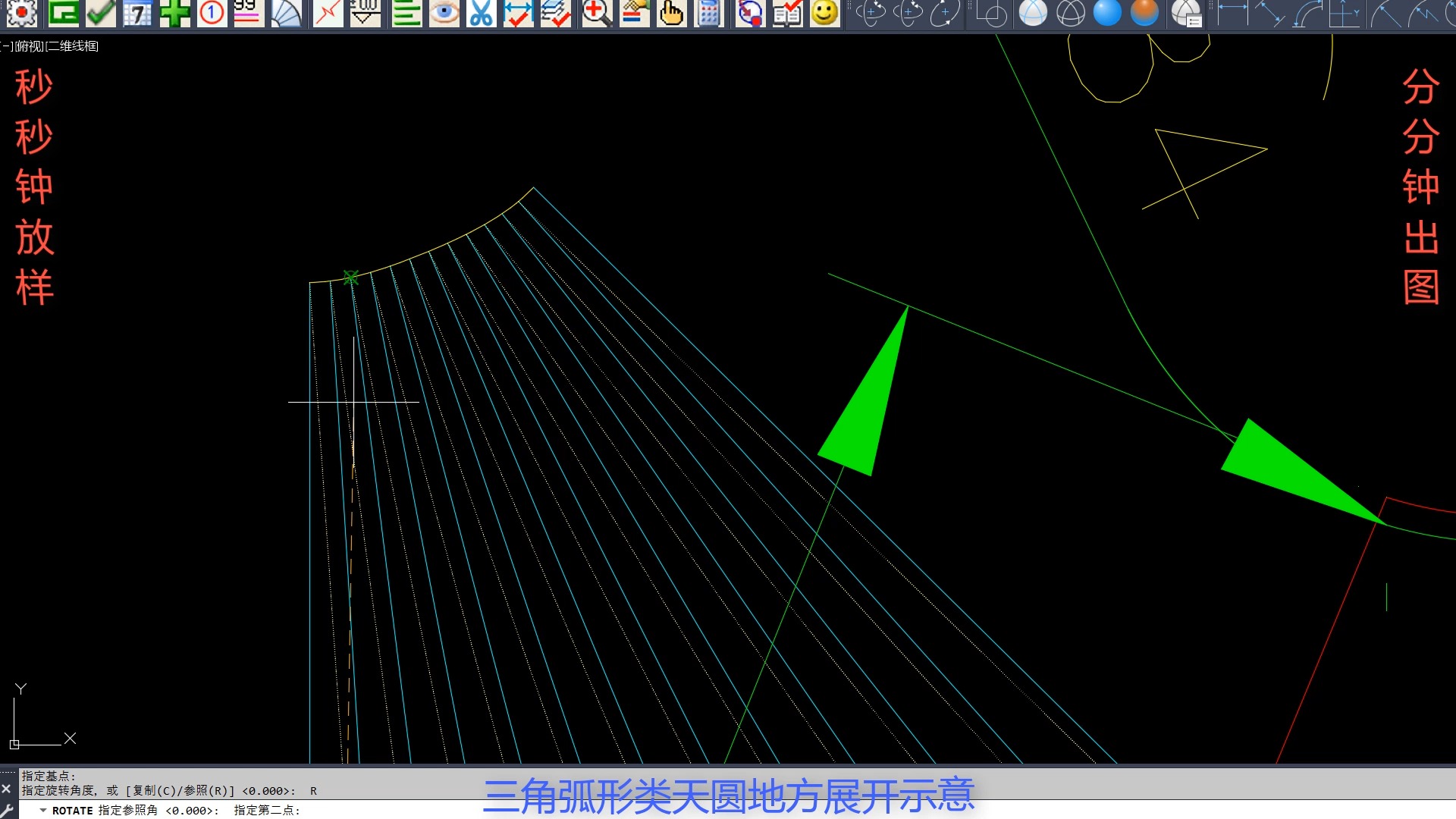
Task: Switch to the orange-blue shaded sphere style
Action: [x=1144, y=13]
